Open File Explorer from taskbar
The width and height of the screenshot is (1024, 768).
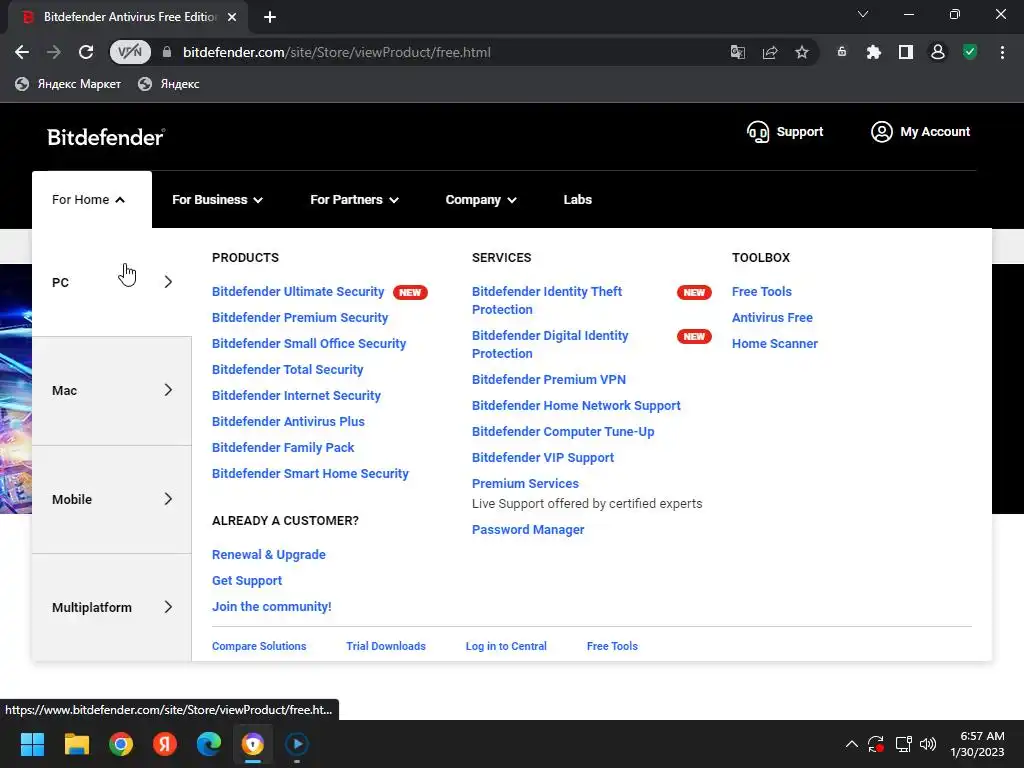point(76,744)
